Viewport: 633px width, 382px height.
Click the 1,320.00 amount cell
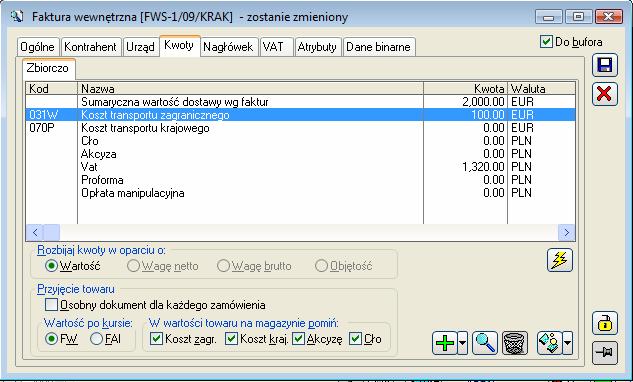(465, 167)
